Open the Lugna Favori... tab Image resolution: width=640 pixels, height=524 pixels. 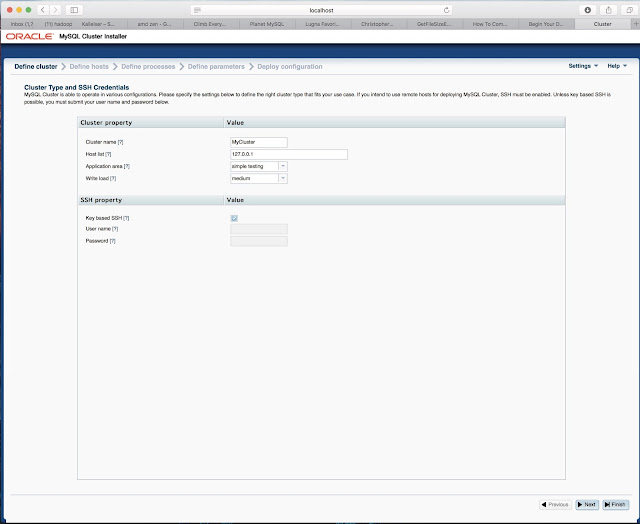[x=322, y=24]
